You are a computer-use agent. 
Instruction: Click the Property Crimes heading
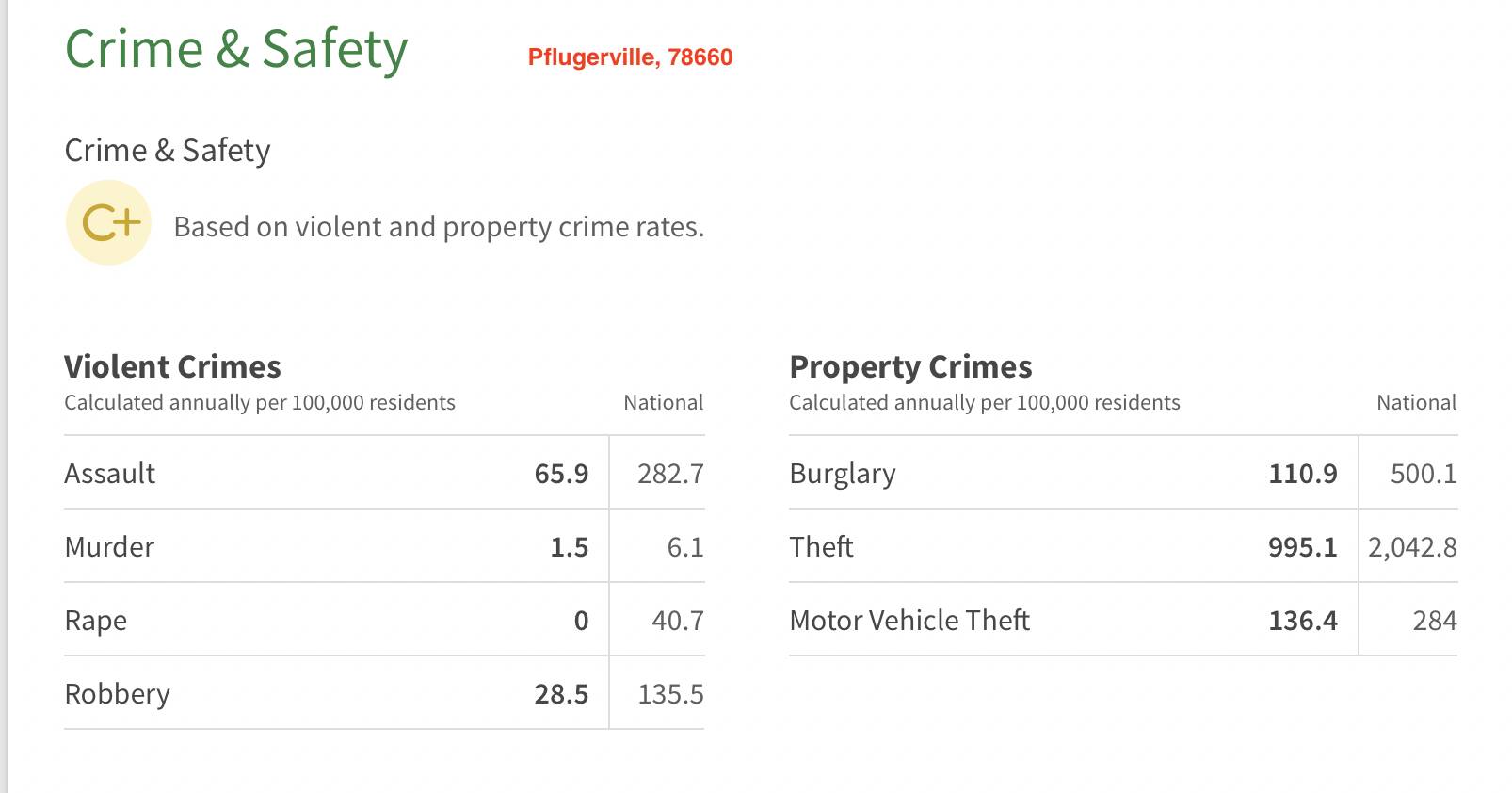coord(910,366)
